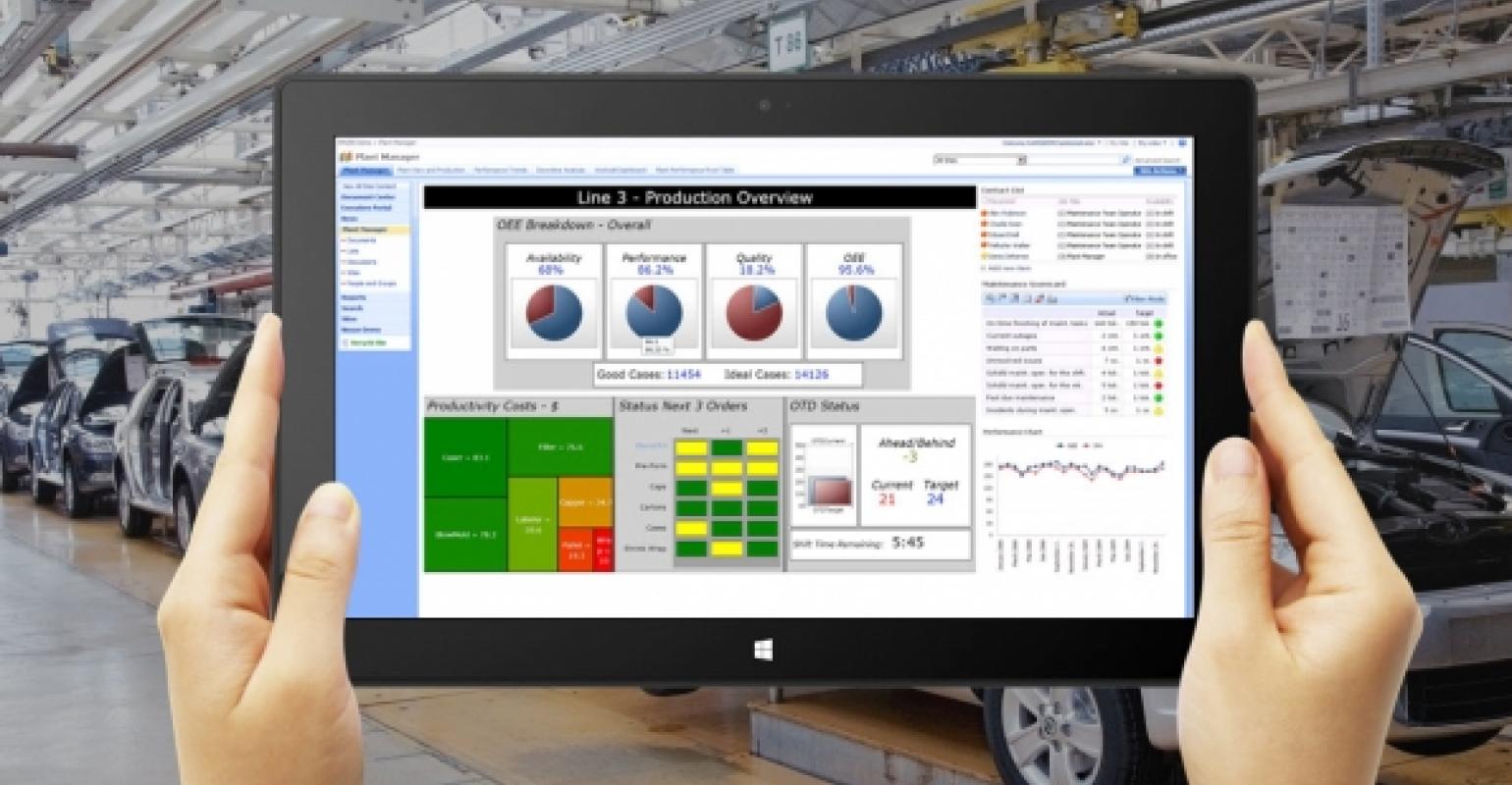1512x785 pixels.
Task: Click the Availability pie chart
Action: [x=554, y=313]
